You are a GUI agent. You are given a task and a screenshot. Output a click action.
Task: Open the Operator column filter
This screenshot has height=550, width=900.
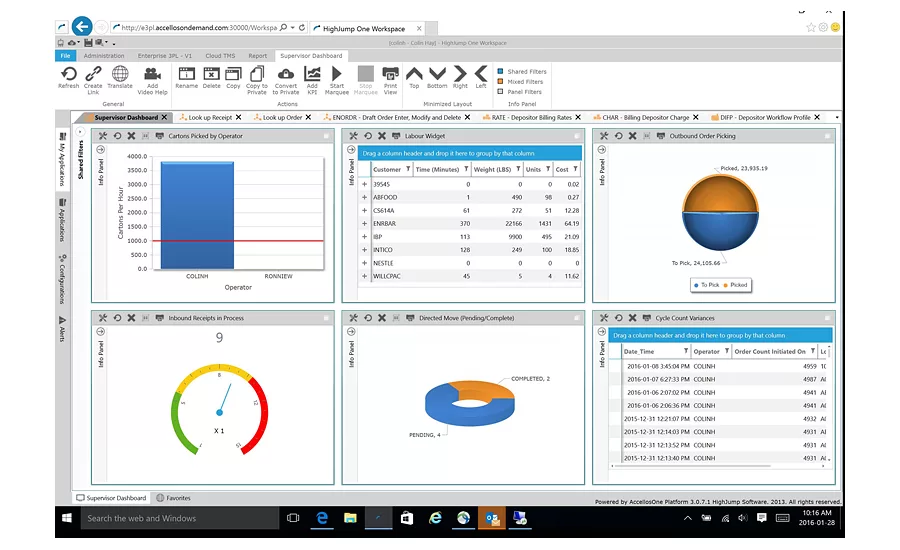tap(727, 351)
